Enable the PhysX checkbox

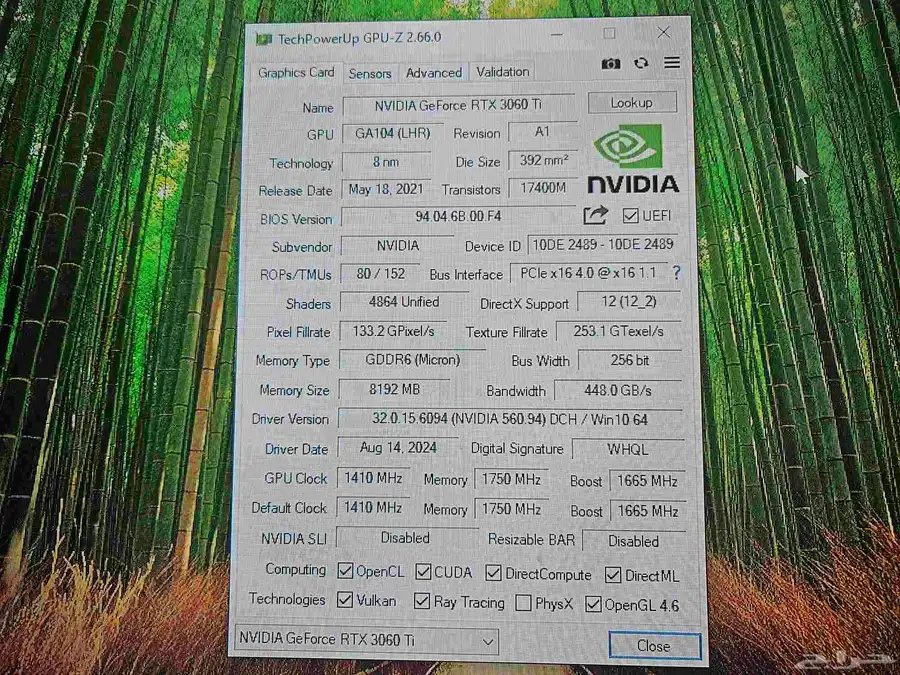523,603
